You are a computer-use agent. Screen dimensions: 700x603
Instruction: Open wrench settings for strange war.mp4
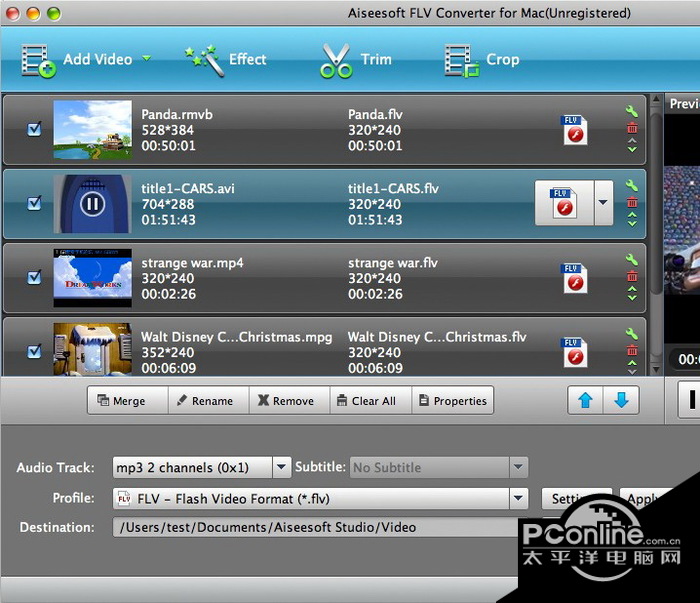(x=632, y=259)
